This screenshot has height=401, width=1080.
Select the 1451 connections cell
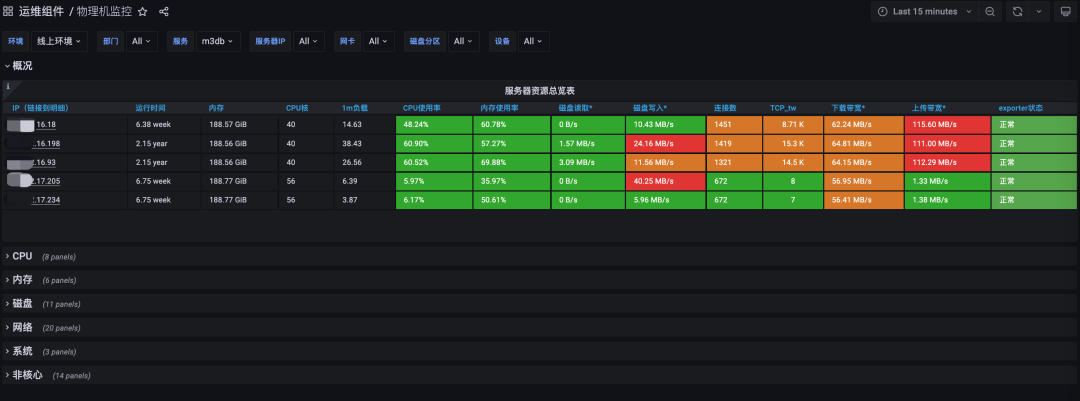click(x=734, y=125)
